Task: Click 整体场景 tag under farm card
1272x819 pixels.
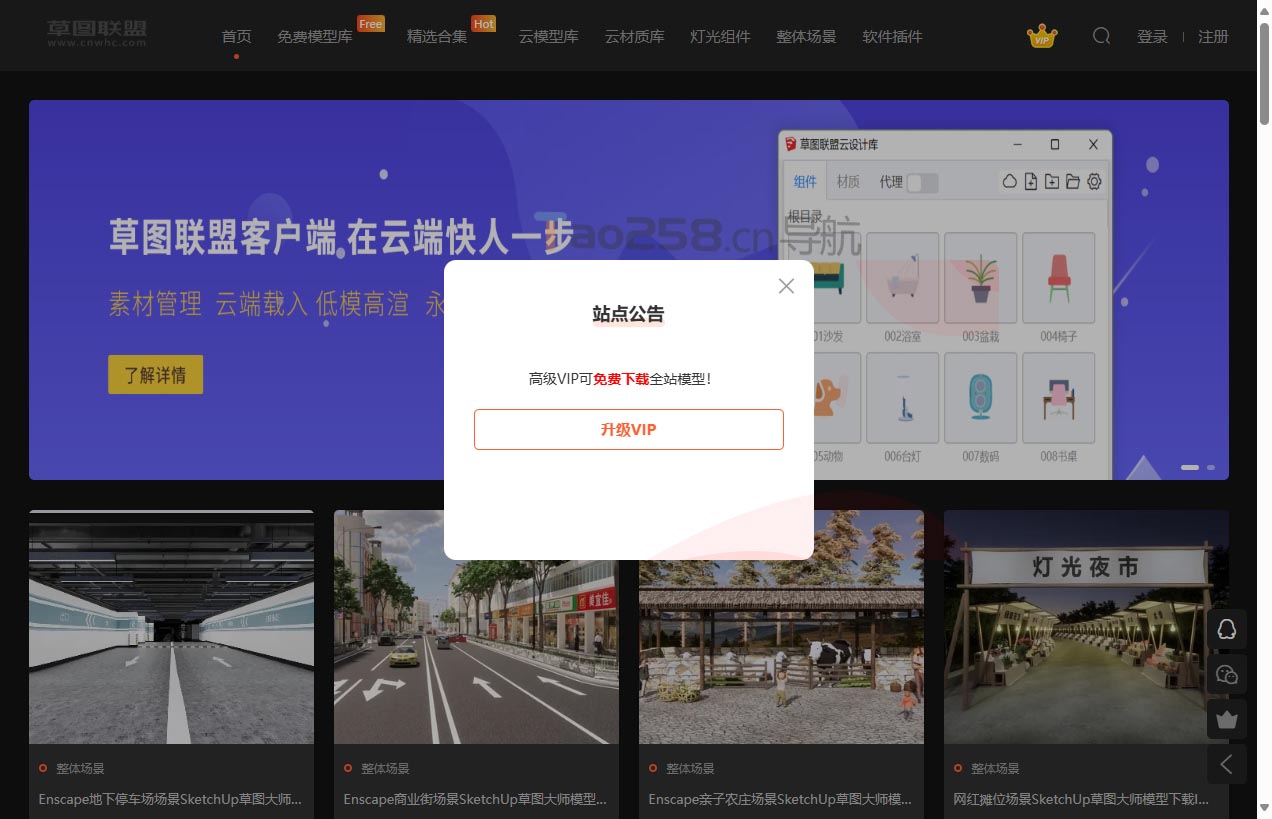Action: coord(690,769)
